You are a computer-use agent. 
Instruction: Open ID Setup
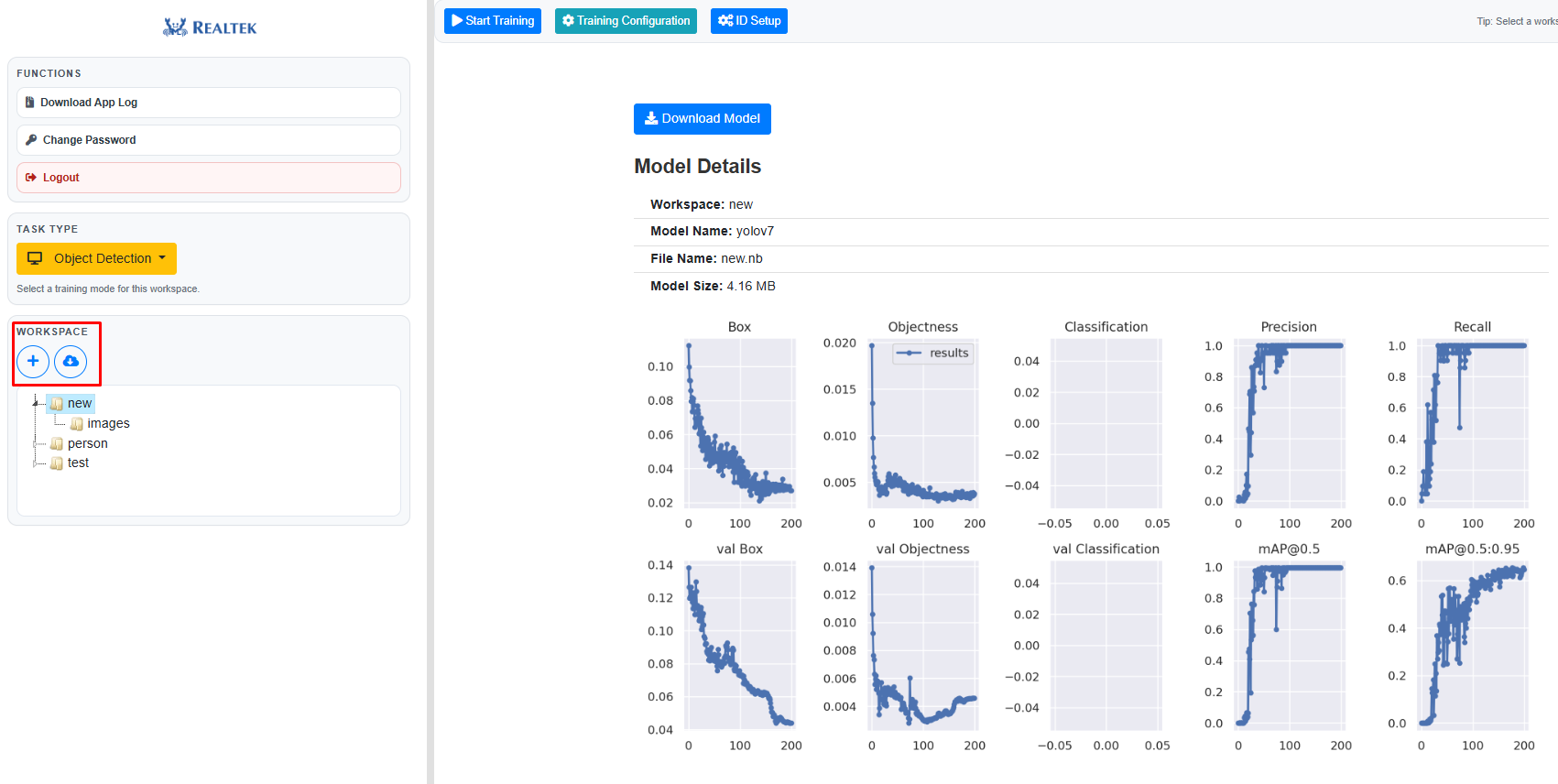[x=748, y=21]
